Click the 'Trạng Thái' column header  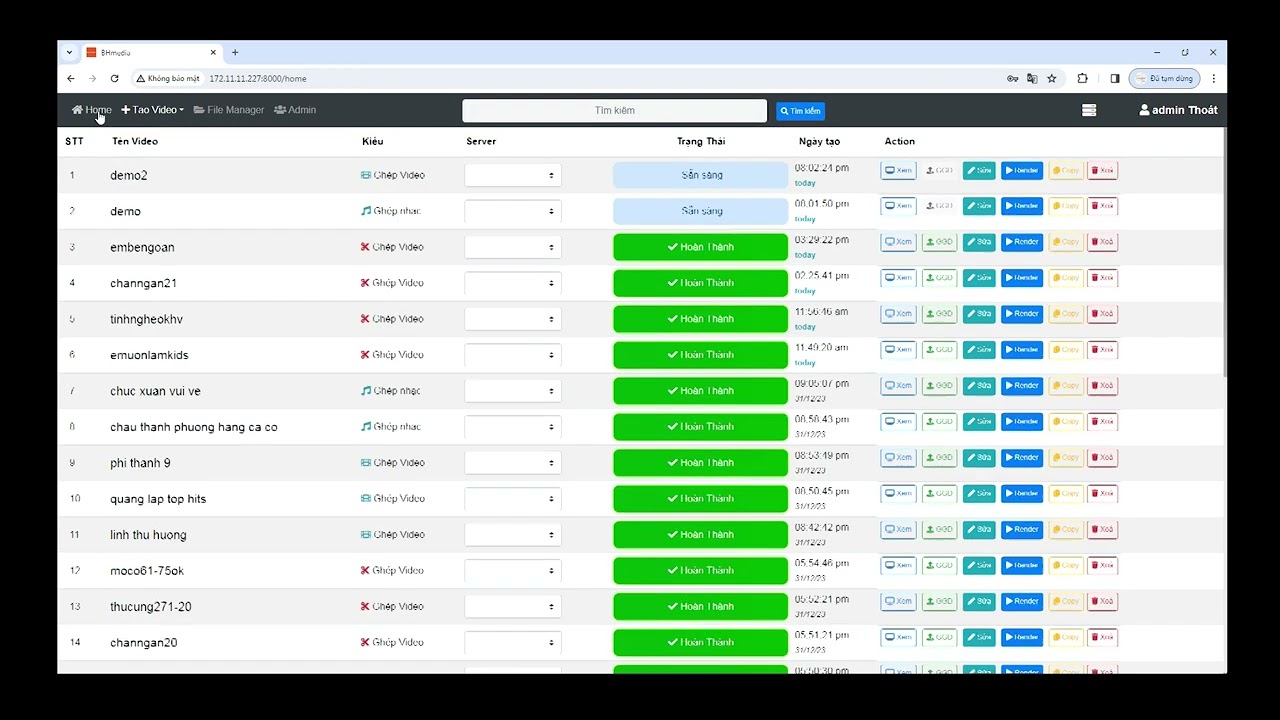point(701,141)
